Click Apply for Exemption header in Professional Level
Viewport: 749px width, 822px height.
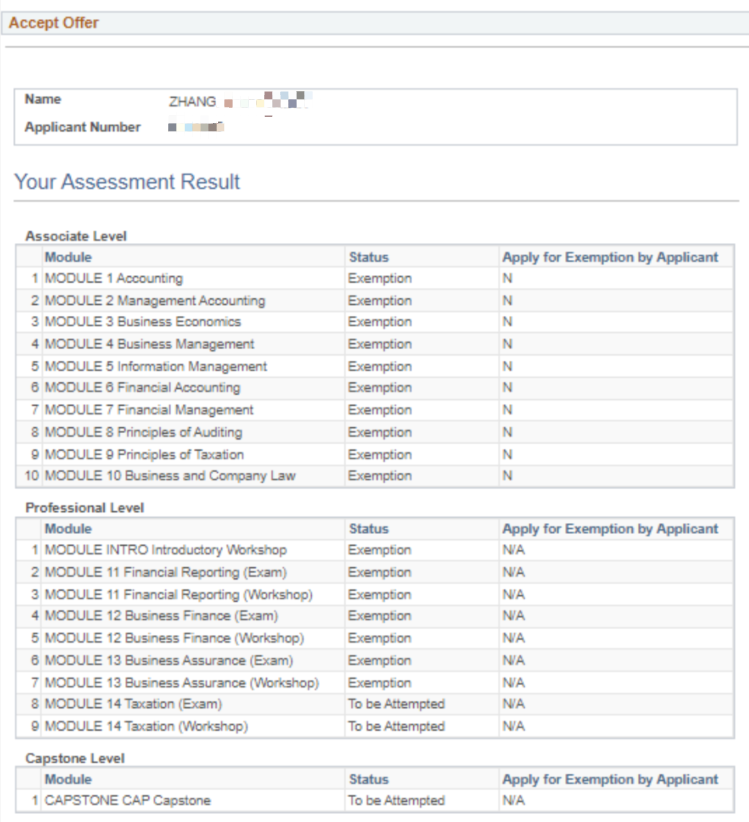coord(610,529)
